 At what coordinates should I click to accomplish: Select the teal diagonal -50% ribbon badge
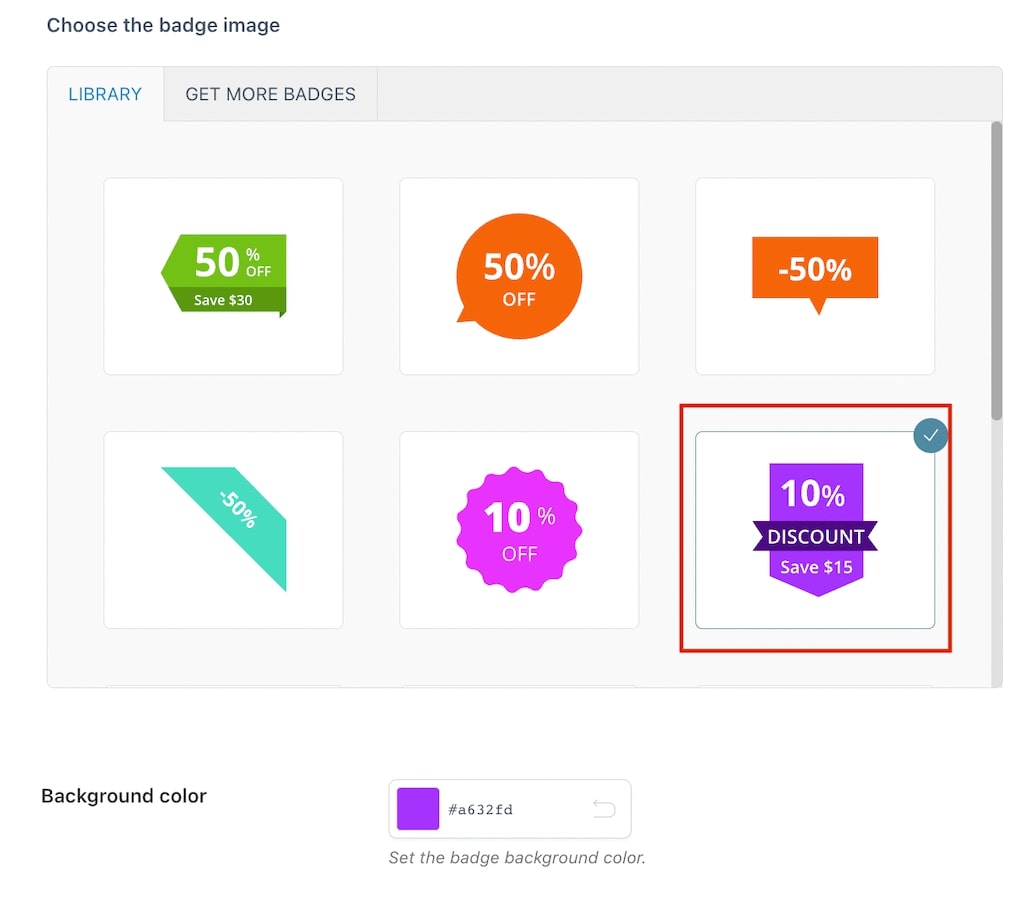tap(224, 530)
